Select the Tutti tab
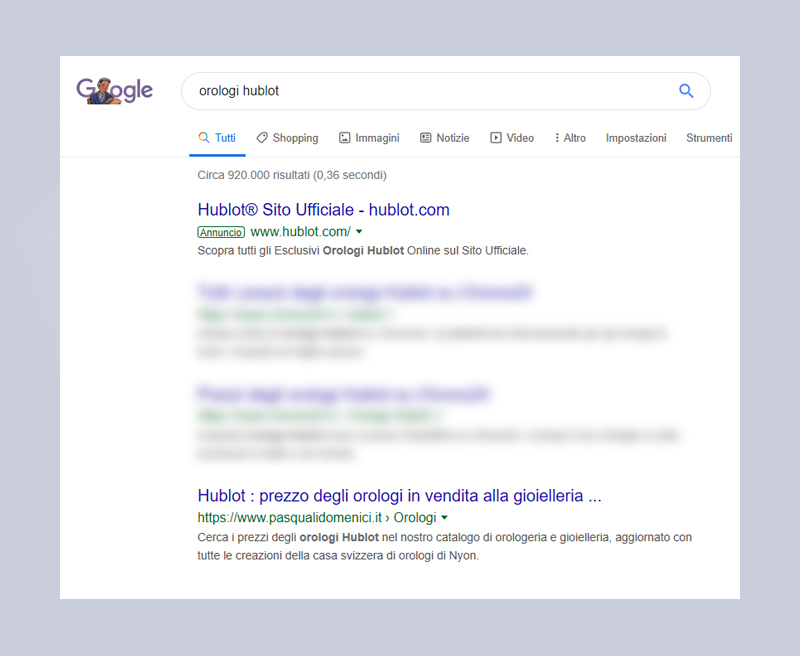The width and height of the screenshot is (800, 656). (x=217, y=138)
